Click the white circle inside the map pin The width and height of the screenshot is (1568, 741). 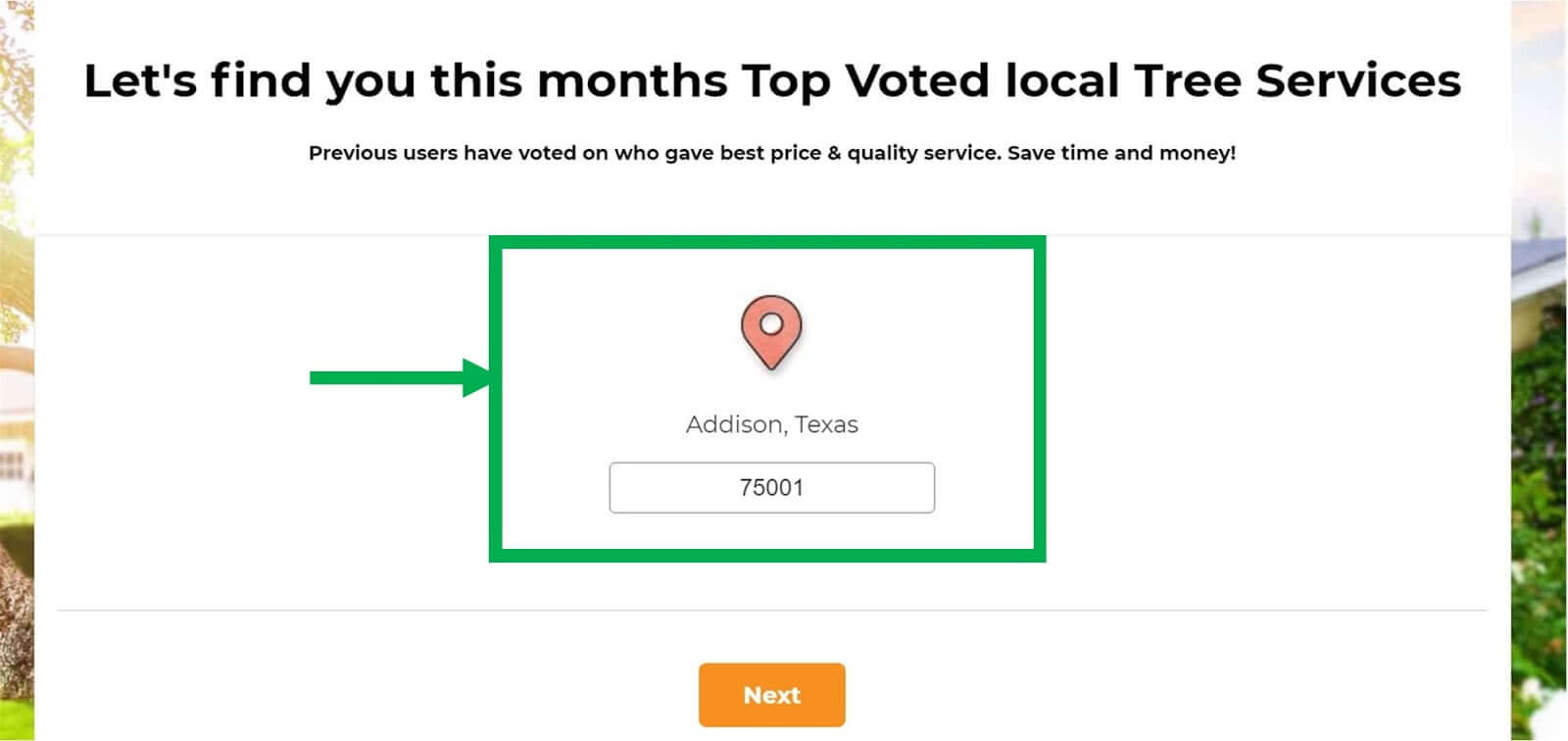[771, 323]
